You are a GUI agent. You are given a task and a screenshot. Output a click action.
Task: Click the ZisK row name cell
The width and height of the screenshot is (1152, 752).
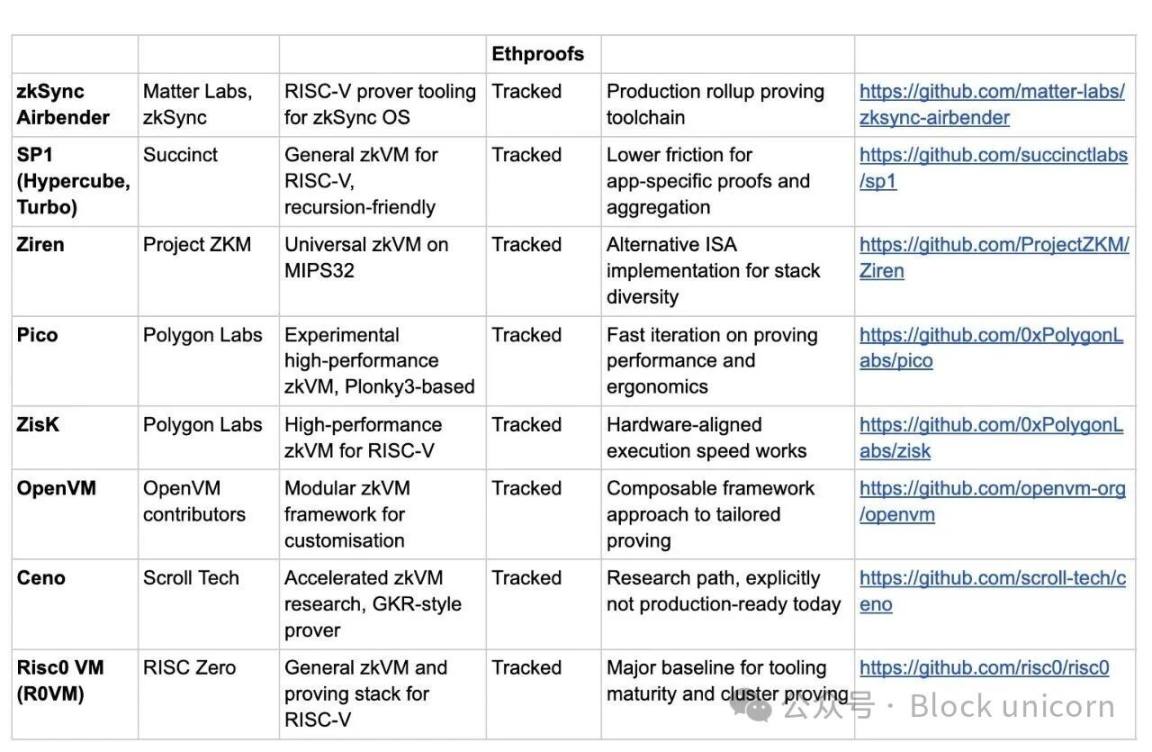pyautogui.click(x=38, y=425)
